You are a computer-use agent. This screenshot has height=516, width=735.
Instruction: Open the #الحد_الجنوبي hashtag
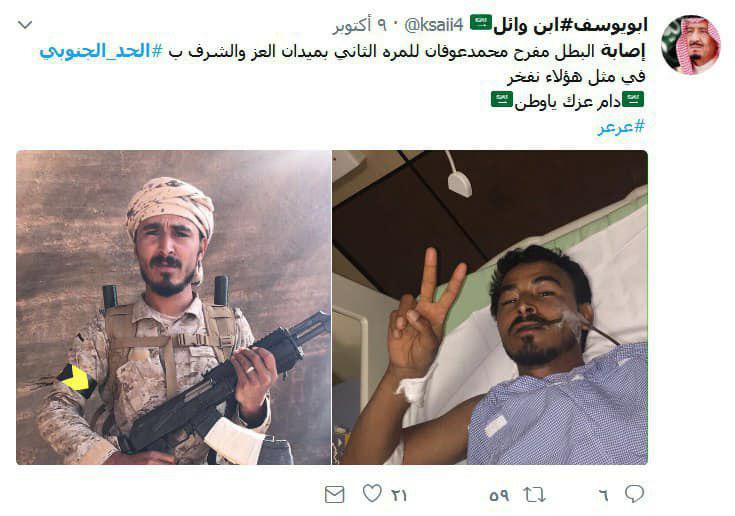pyautogui.click(x=101, y=51)
